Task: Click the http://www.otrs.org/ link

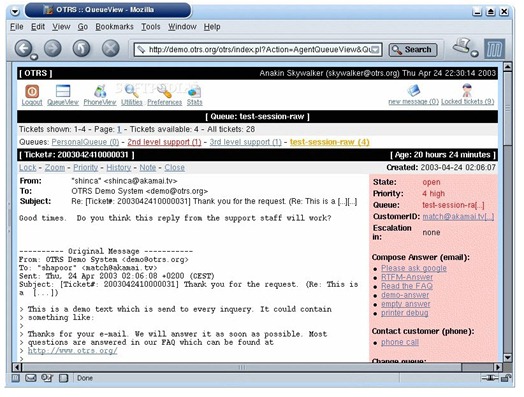Action: point(73,351)
